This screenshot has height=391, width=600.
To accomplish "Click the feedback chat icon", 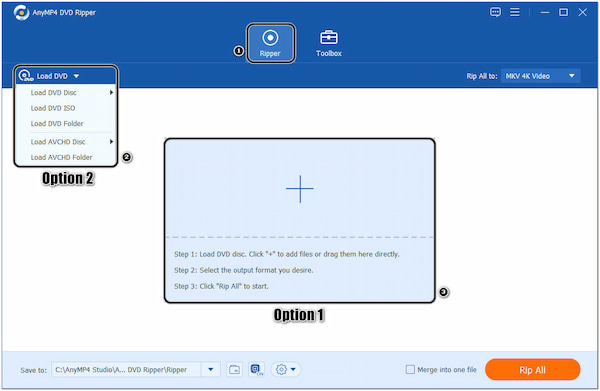I will [x=495, y=12].
